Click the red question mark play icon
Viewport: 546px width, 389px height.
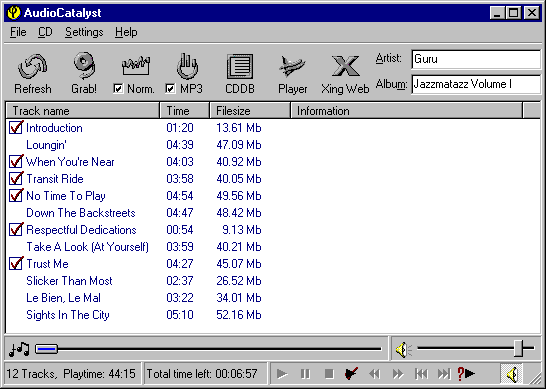[466, 374]
